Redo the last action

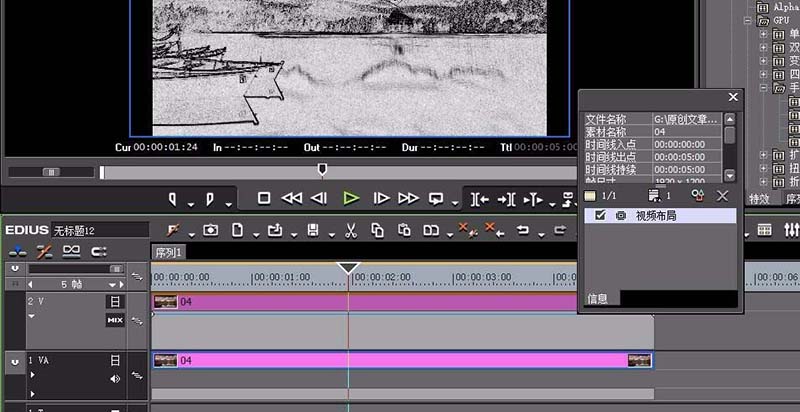pos(560,230)
